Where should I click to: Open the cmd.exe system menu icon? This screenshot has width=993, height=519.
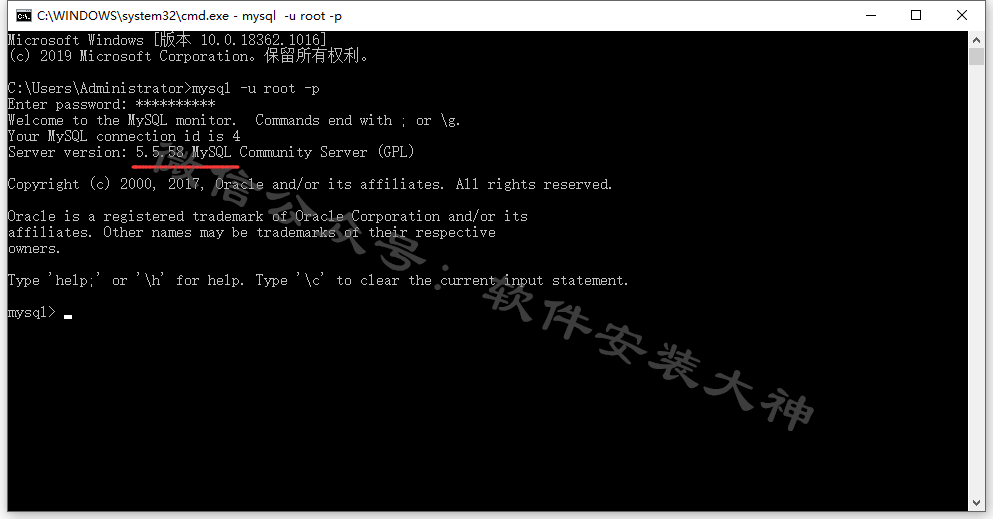point(23,16)
